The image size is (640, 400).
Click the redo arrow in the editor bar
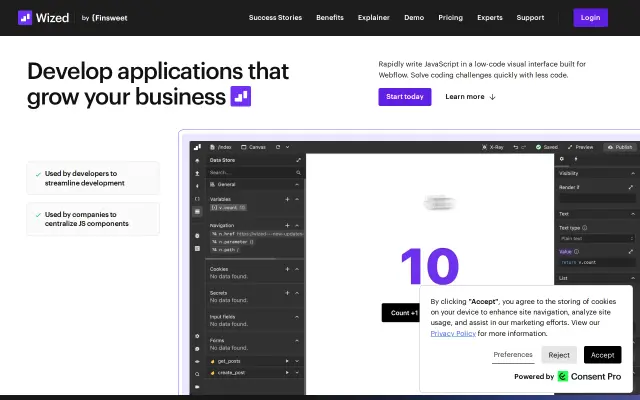523,147
